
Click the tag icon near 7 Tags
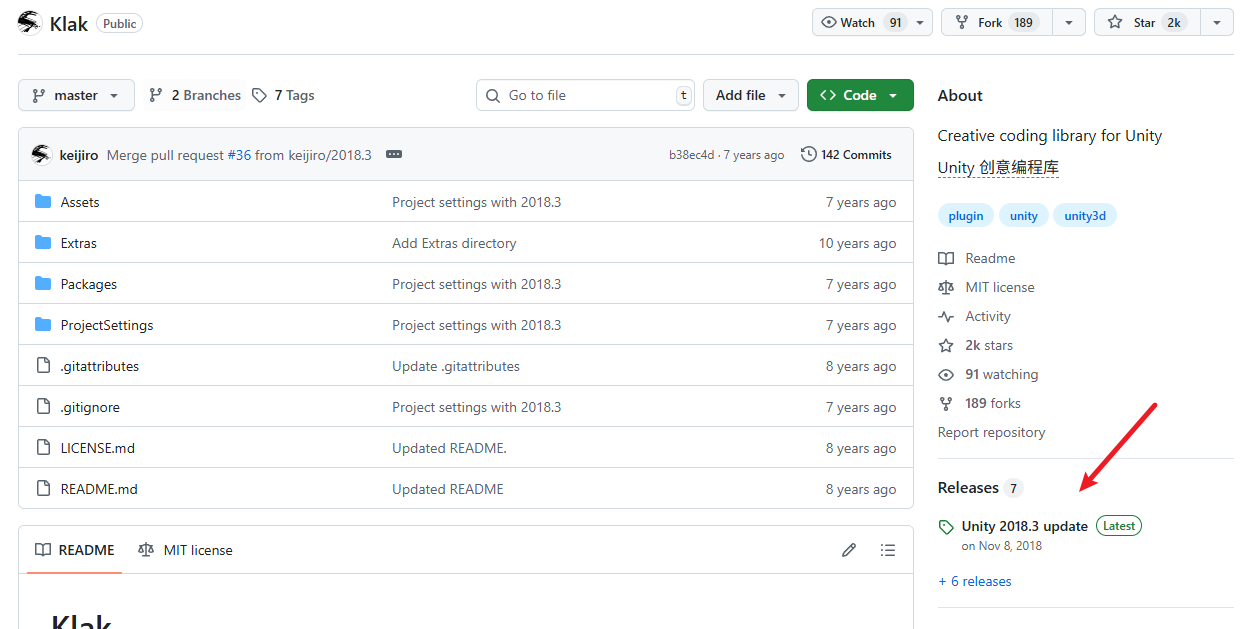pyautogui.click(x=260, y=95)
